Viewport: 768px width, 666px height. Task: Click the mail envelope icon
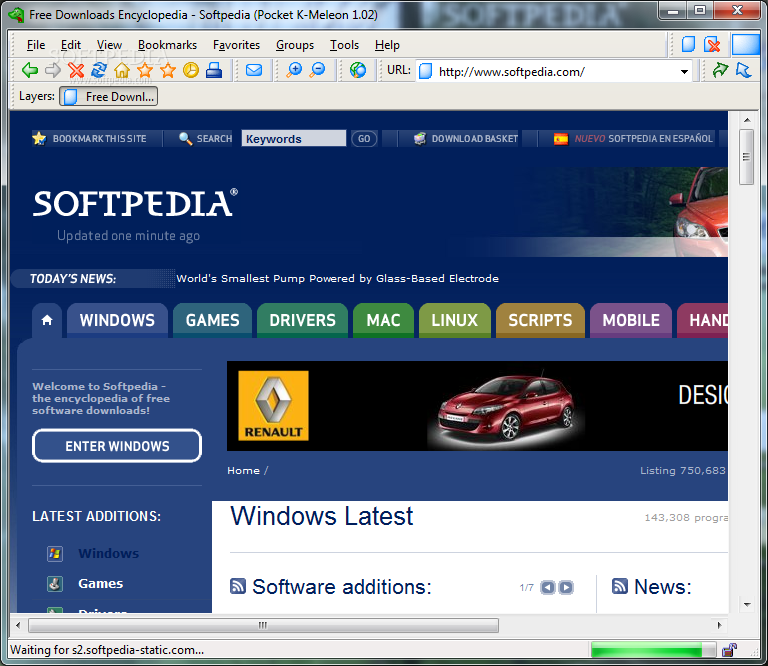[x=254, y=71]
